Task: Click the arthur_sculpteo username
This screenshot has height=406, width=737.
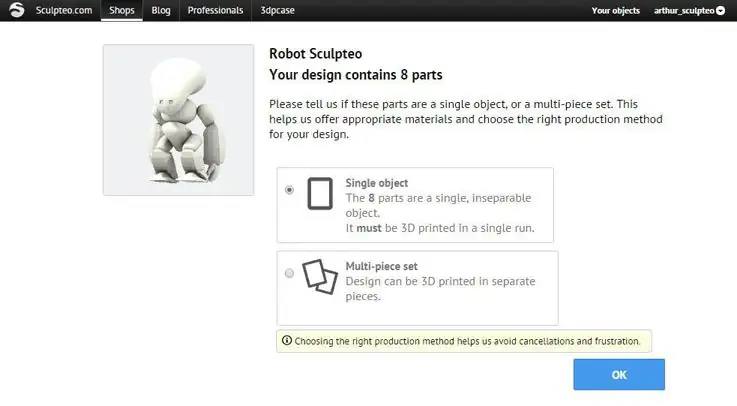Action: (x=684, y=10)
